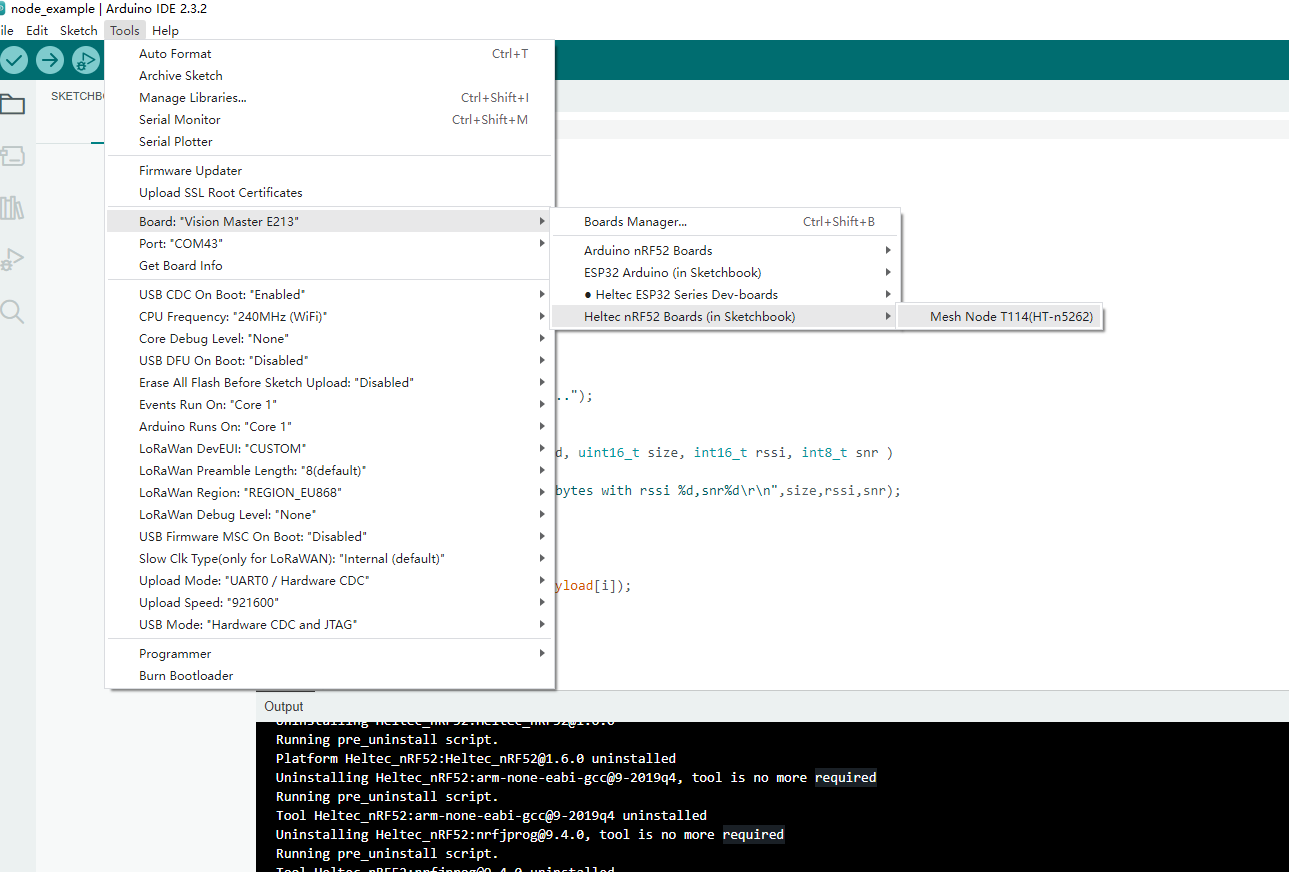
Task: Open the Library Manager sidebar icon
Action: click(x=12, y=209)
